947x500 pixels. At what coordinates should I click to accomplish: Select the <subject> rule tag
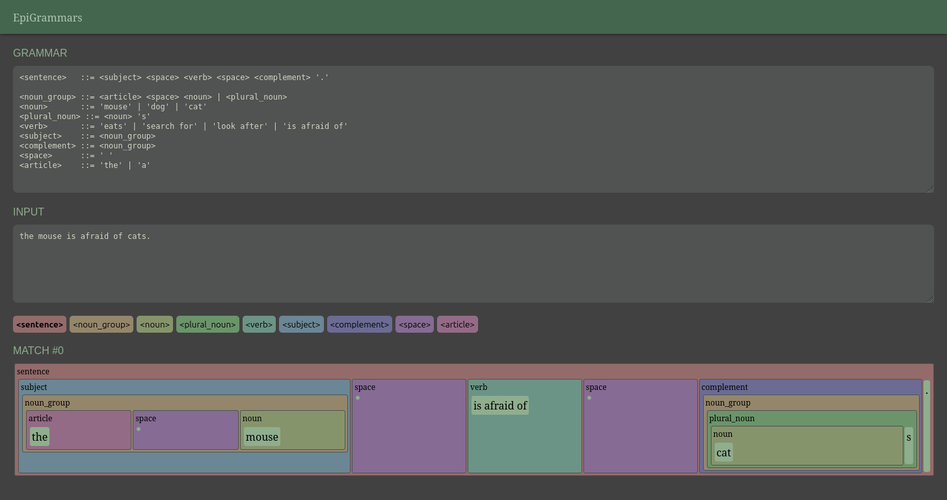tap(301, 324)
